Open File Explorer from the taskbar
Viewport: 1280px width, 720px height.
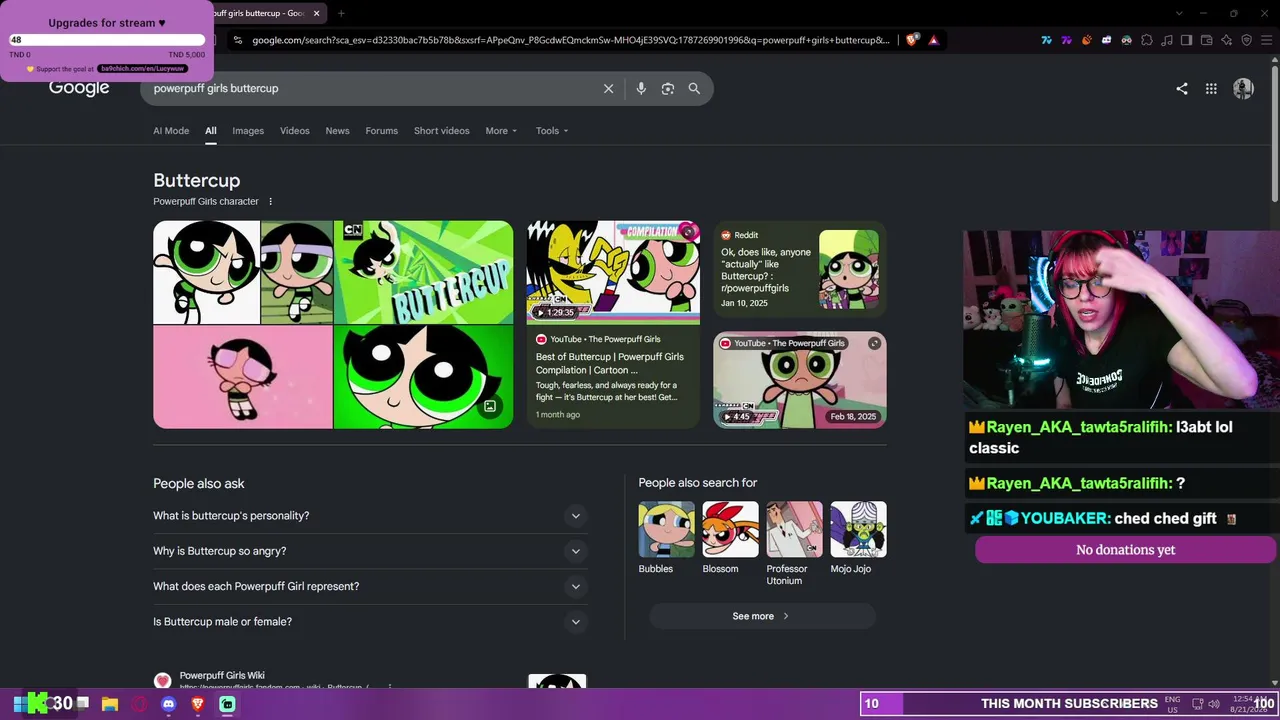point(110,704)
